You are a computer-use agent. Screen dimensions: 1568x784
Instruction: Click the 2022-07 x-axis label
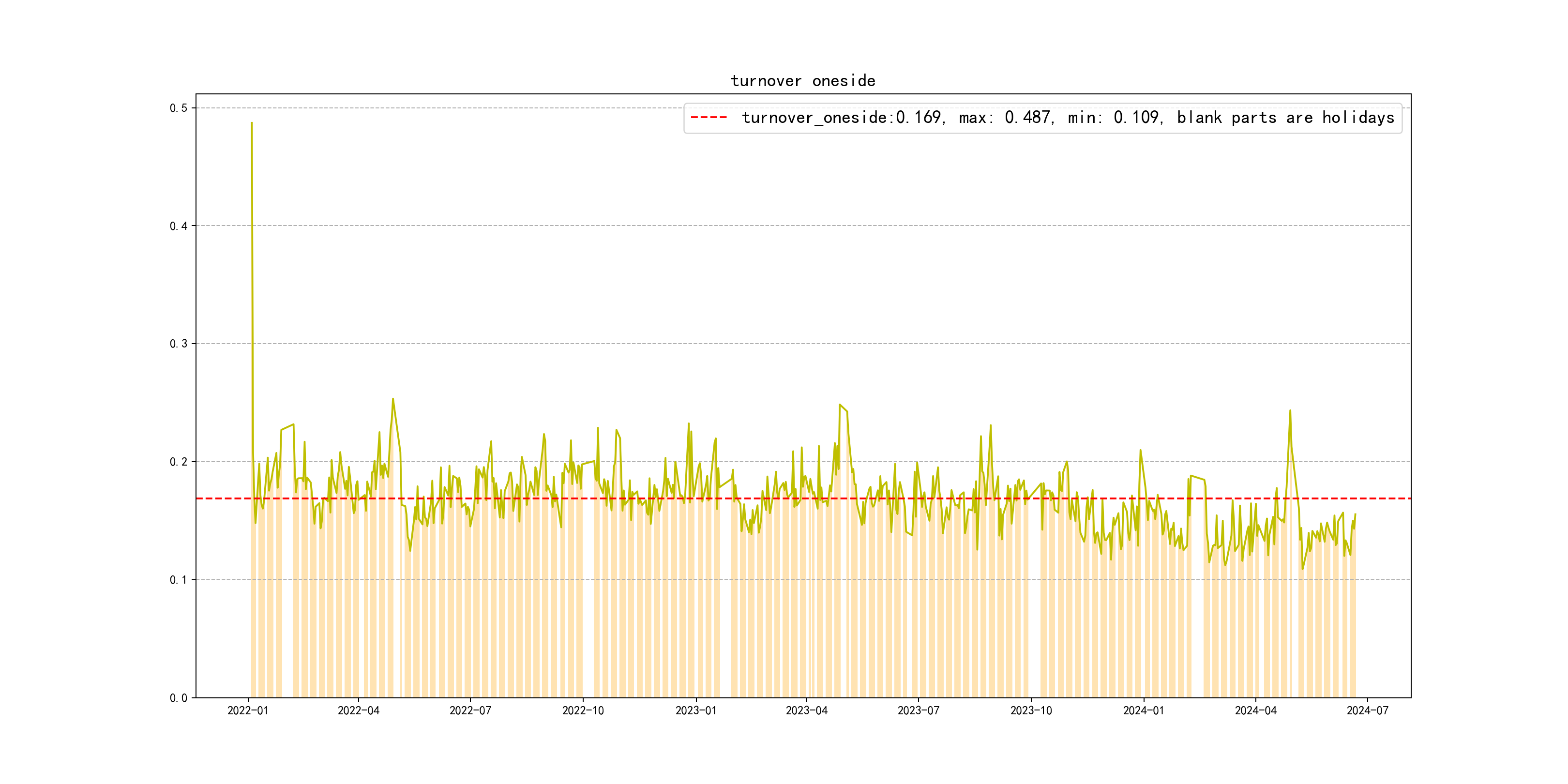470,711
